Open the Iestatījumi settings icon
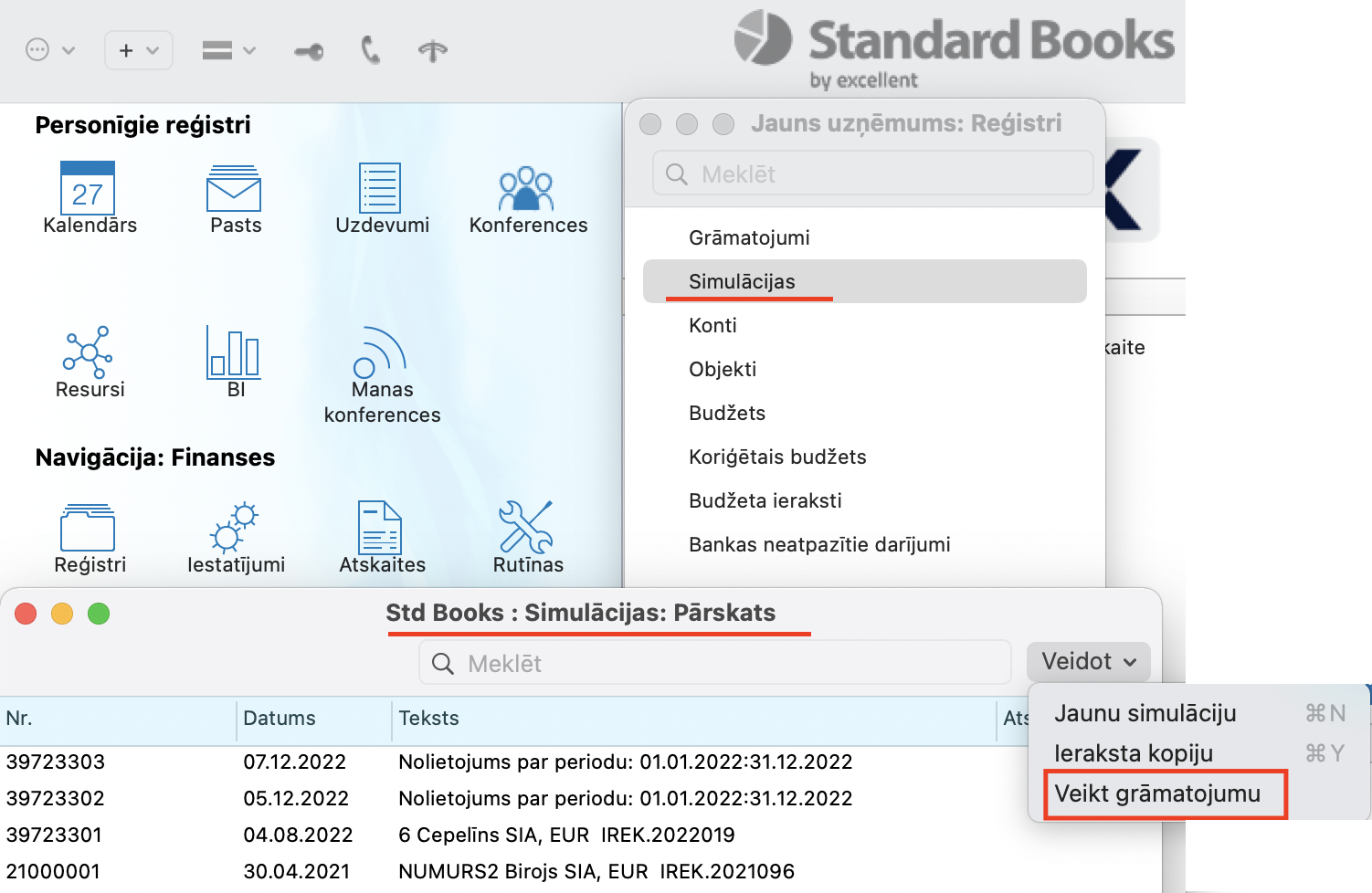 click(x=235, y=528)
